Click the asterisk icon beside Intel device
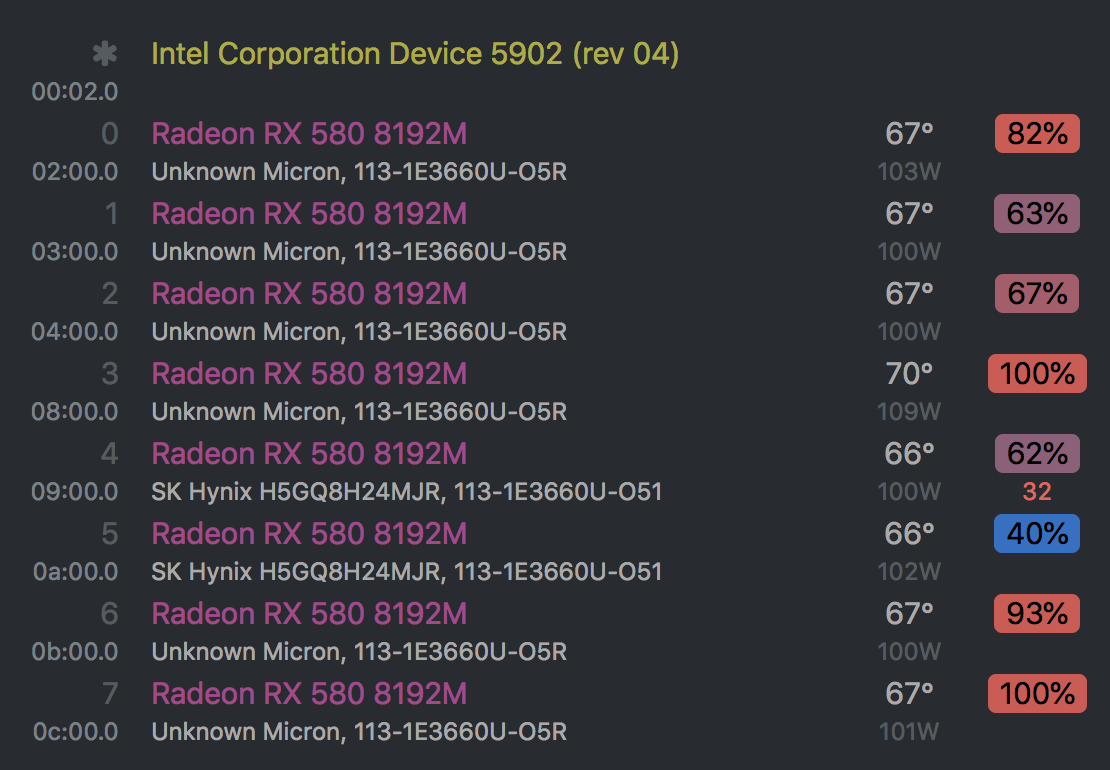Image resolution: width=1110 pixels, height=770 pixels. 104,54
